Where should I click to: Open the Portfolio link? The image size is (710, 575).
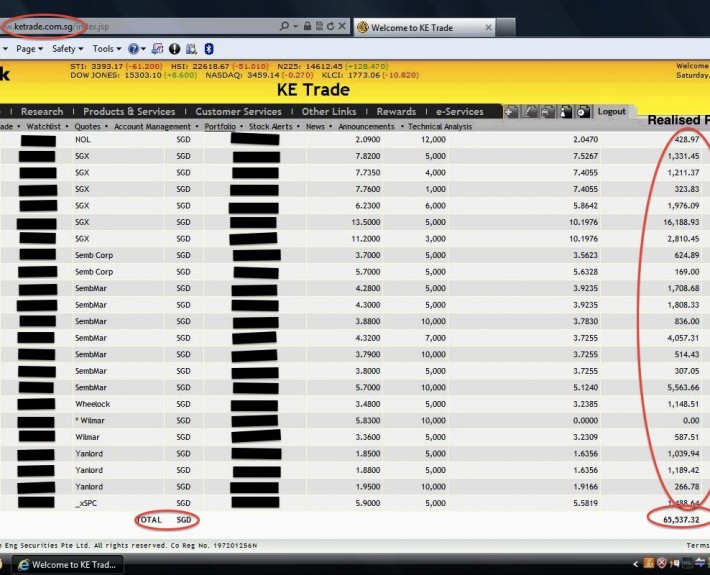(x=220, y=127)
